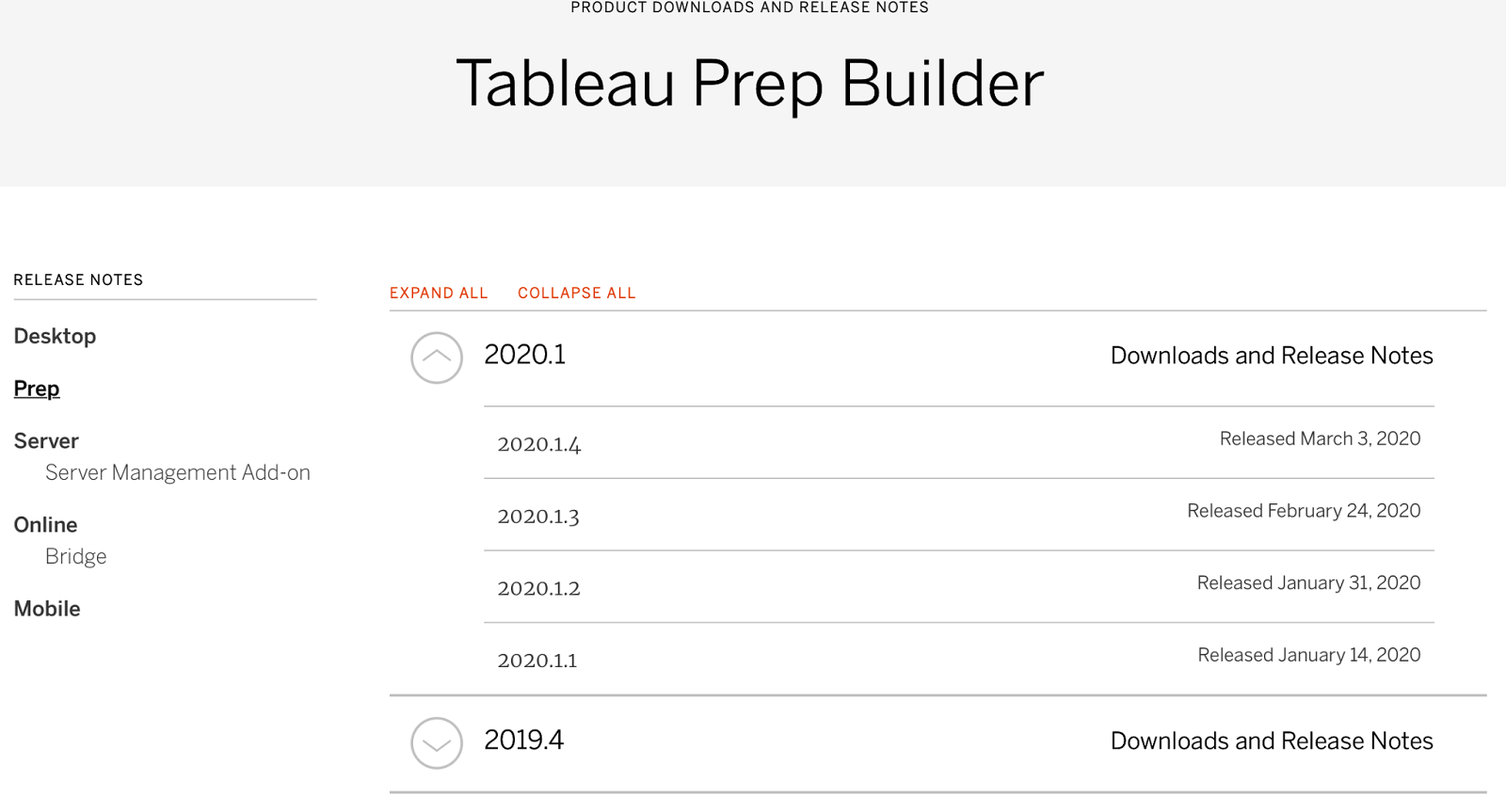The height and width of the screenshot is (812, 1506).
Task: Click Downloads and Release Notes for 2019.4
Action: pyautogui.click(x=1272, y=740)
